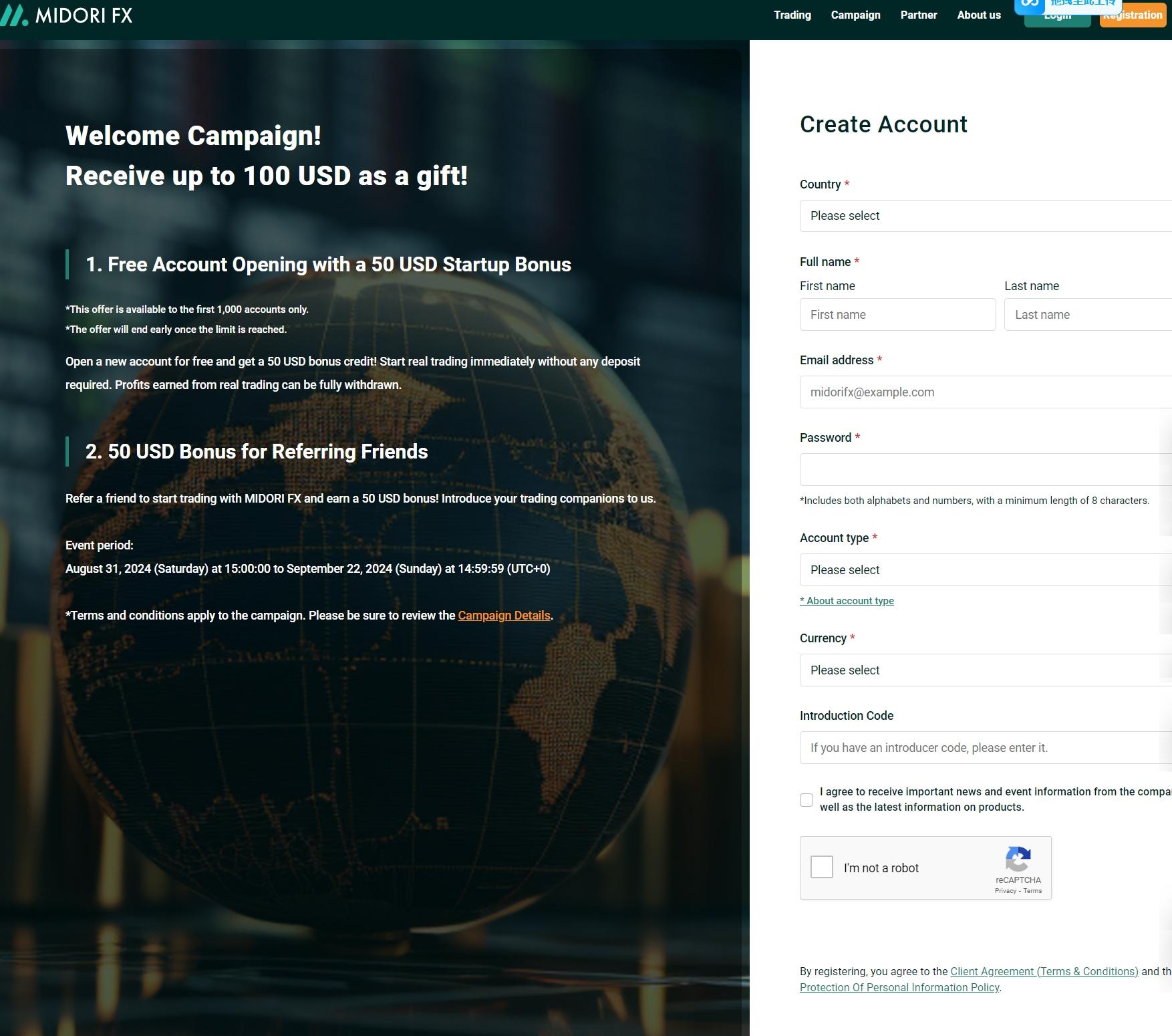This screenshot has height=1036, width=1172.
Task: Click the Referring Friends bonus heading
Action: pyautogui.click(x=257, y=452)
